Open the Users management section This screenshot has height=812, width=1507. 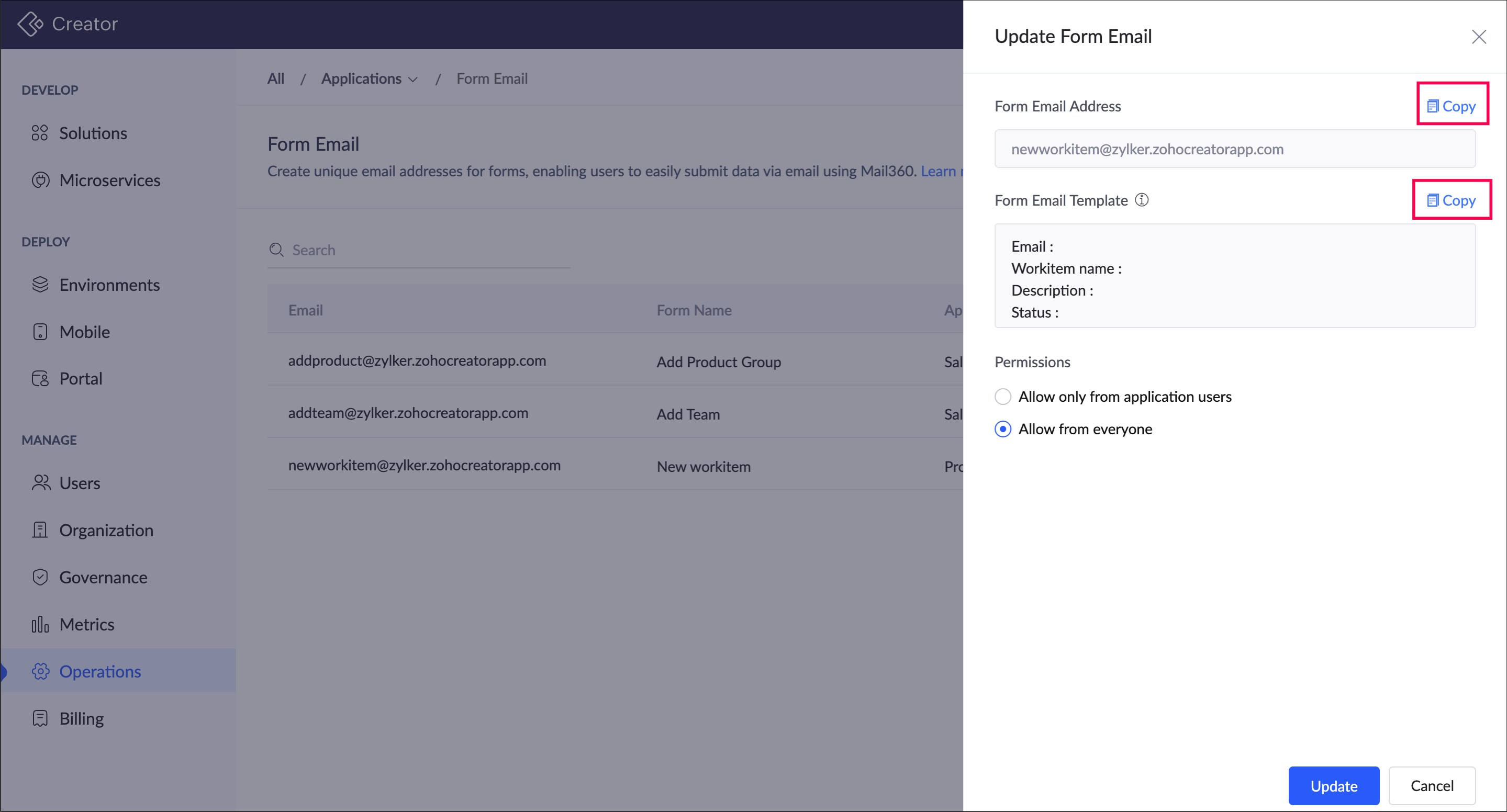point(80,483)
